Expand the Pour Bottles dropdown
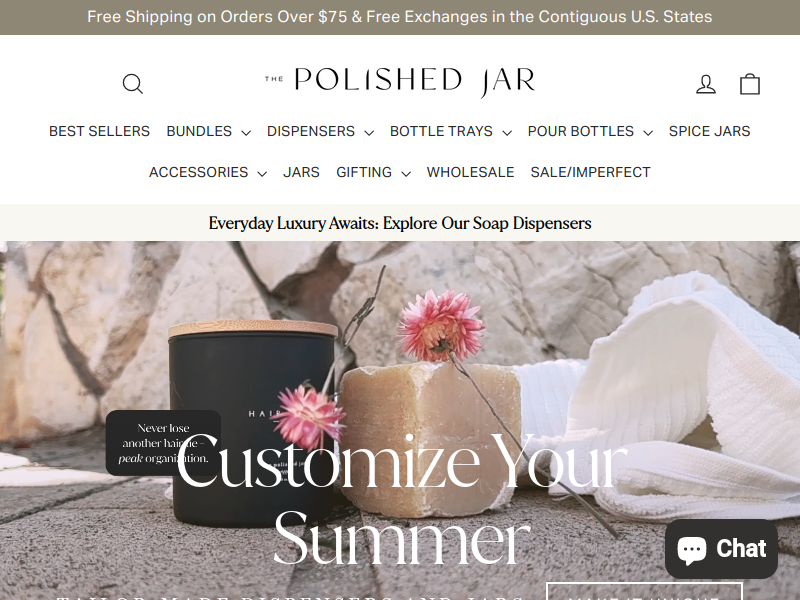Viewport: 800px width, 600px height. [x=590, y=132]
